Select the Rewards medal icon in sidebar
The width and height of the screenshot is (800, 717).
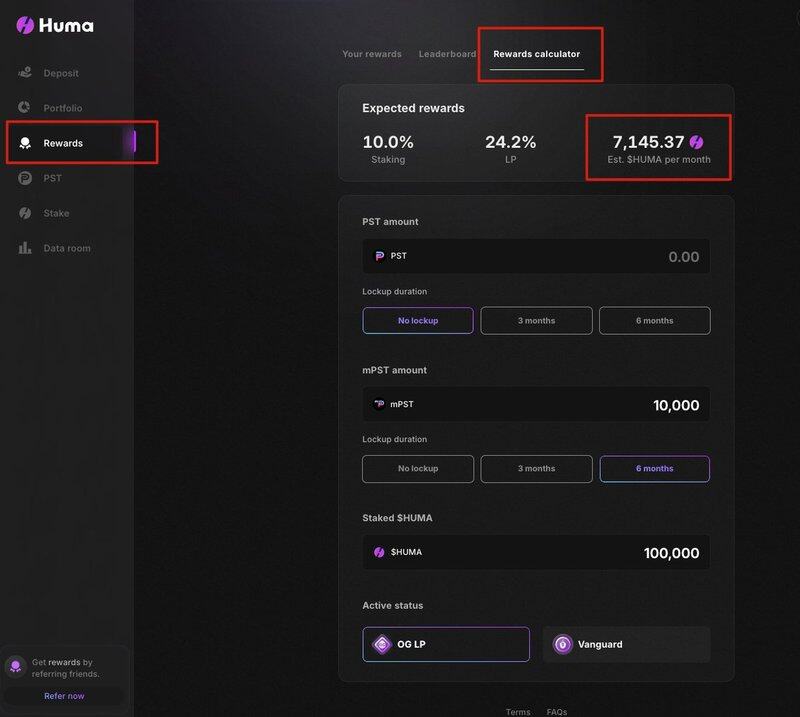pyautogui.click(x=25, y=143)
